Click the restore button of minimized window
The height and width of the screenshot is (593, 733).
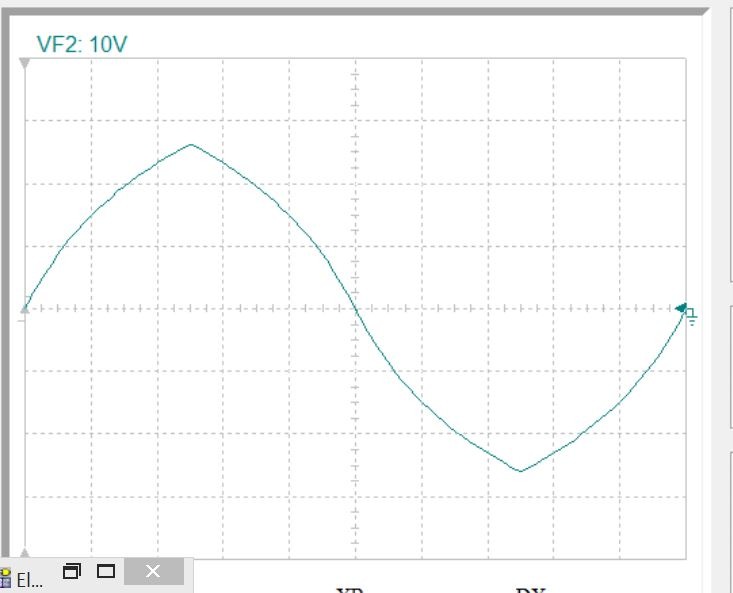(x=72, y=571)
